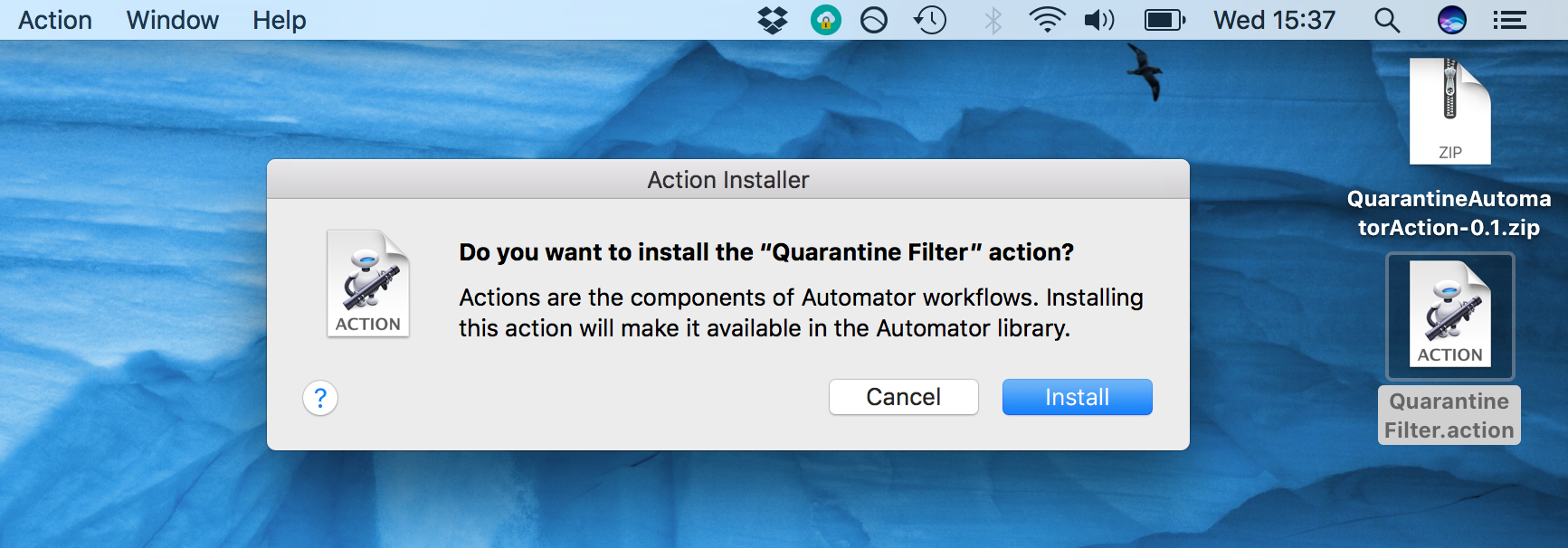Click the circular icon beside the padlock
The image size is (1568, 548).
click(874, 20)
